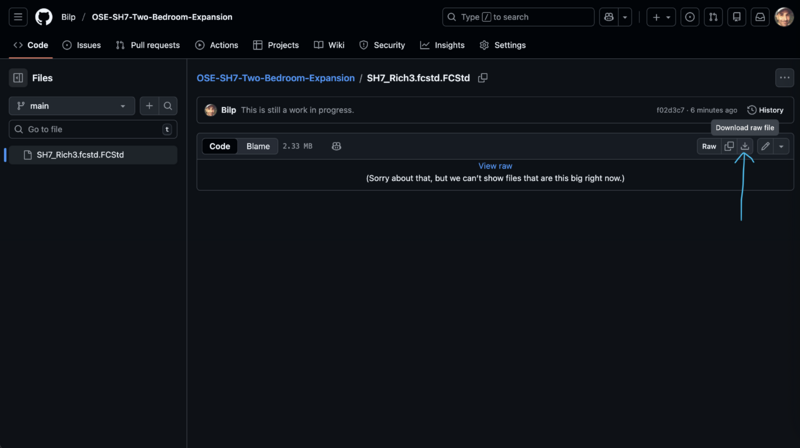800x448 pixels.
Task: Open OSE-SH7-Two-Bedroom-Expansion breadcrumb link
Action: pos(276,78)
